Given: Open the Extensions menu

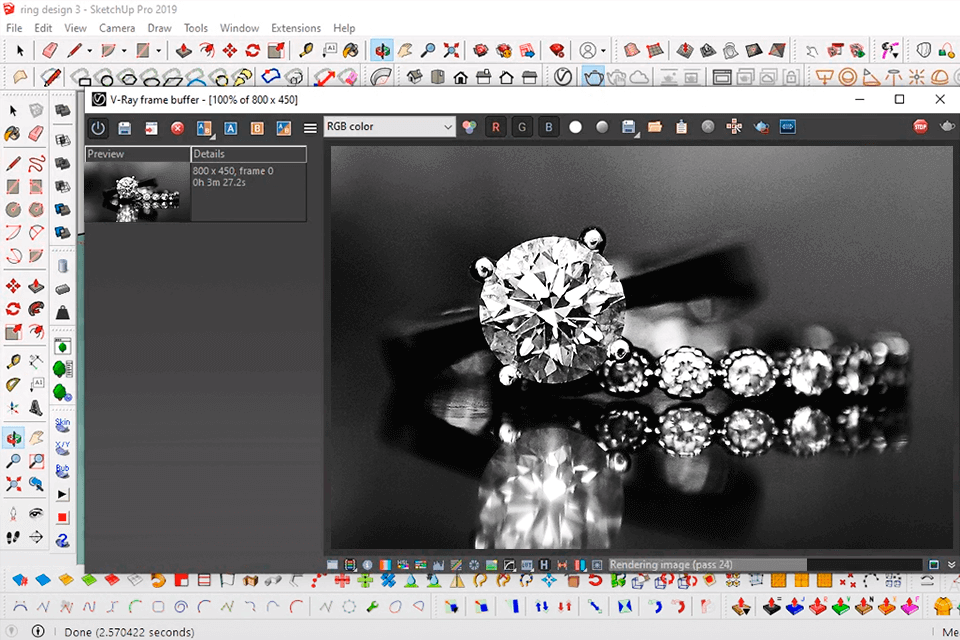Looking at the screenshot, I should [x=295, y=28].
